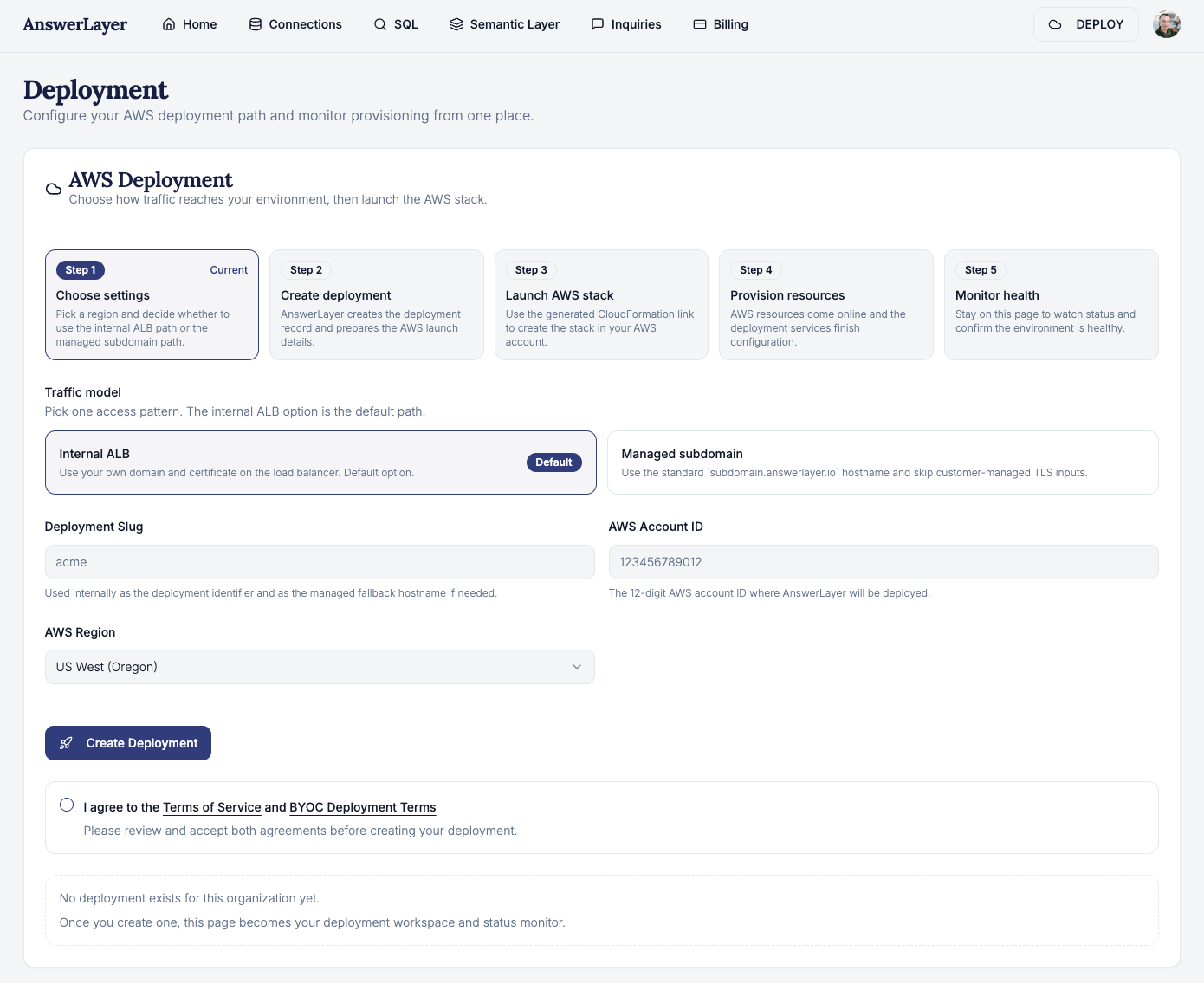The width and height of the screenshot is (1204, 983).
Task: Click the Semantic Layer stack icon
Action: click(x=456, y=24)
